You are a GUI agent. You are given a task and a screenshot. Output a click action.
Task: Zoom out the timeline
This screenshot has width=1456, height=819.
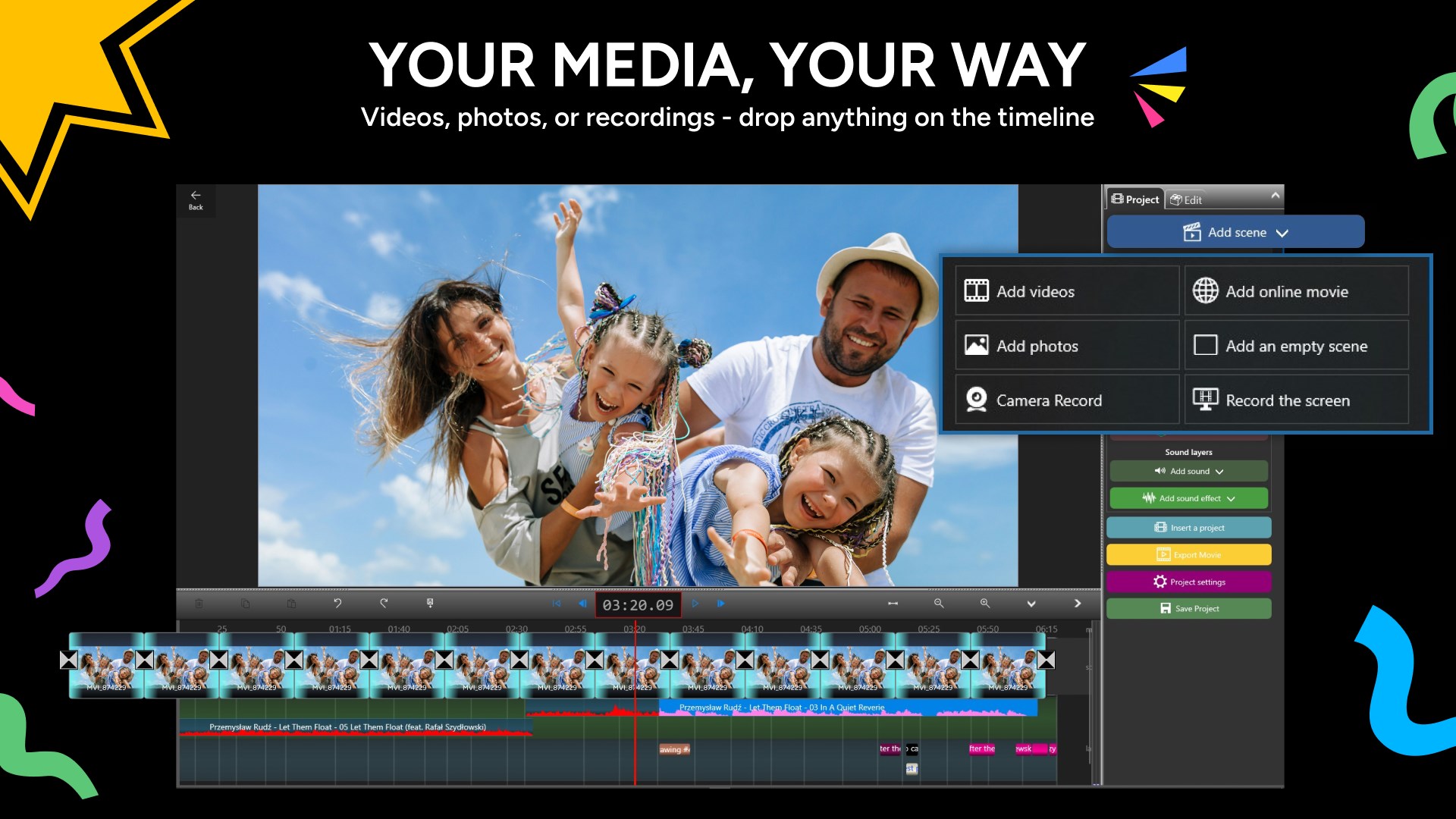939,604
